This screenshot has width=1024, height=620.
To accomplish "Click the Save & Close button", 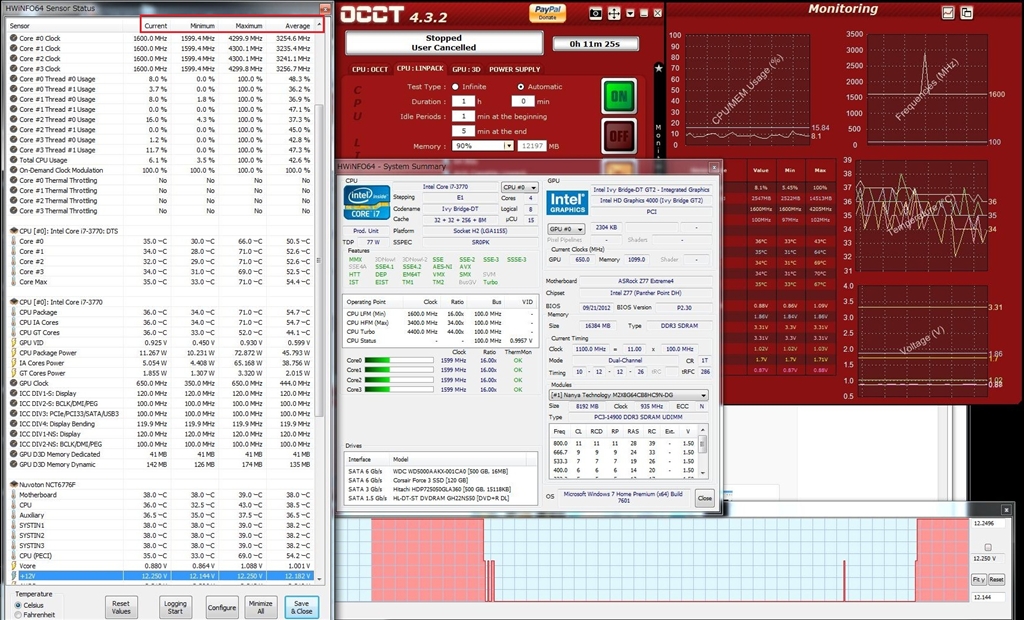I will pyautogui.click(x=302, y=607).
